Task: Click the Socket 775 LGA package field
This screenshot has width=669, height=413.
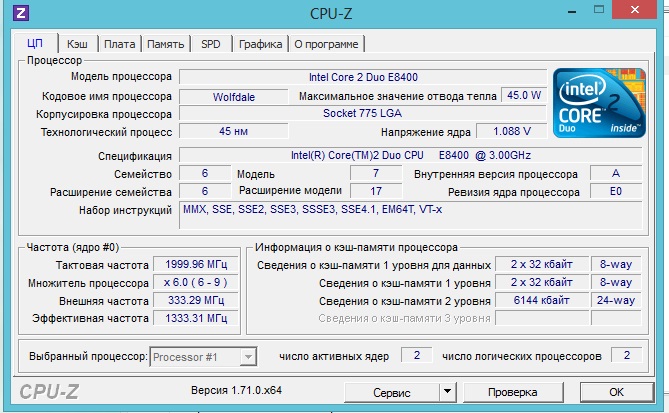Action: click(363, 113)
